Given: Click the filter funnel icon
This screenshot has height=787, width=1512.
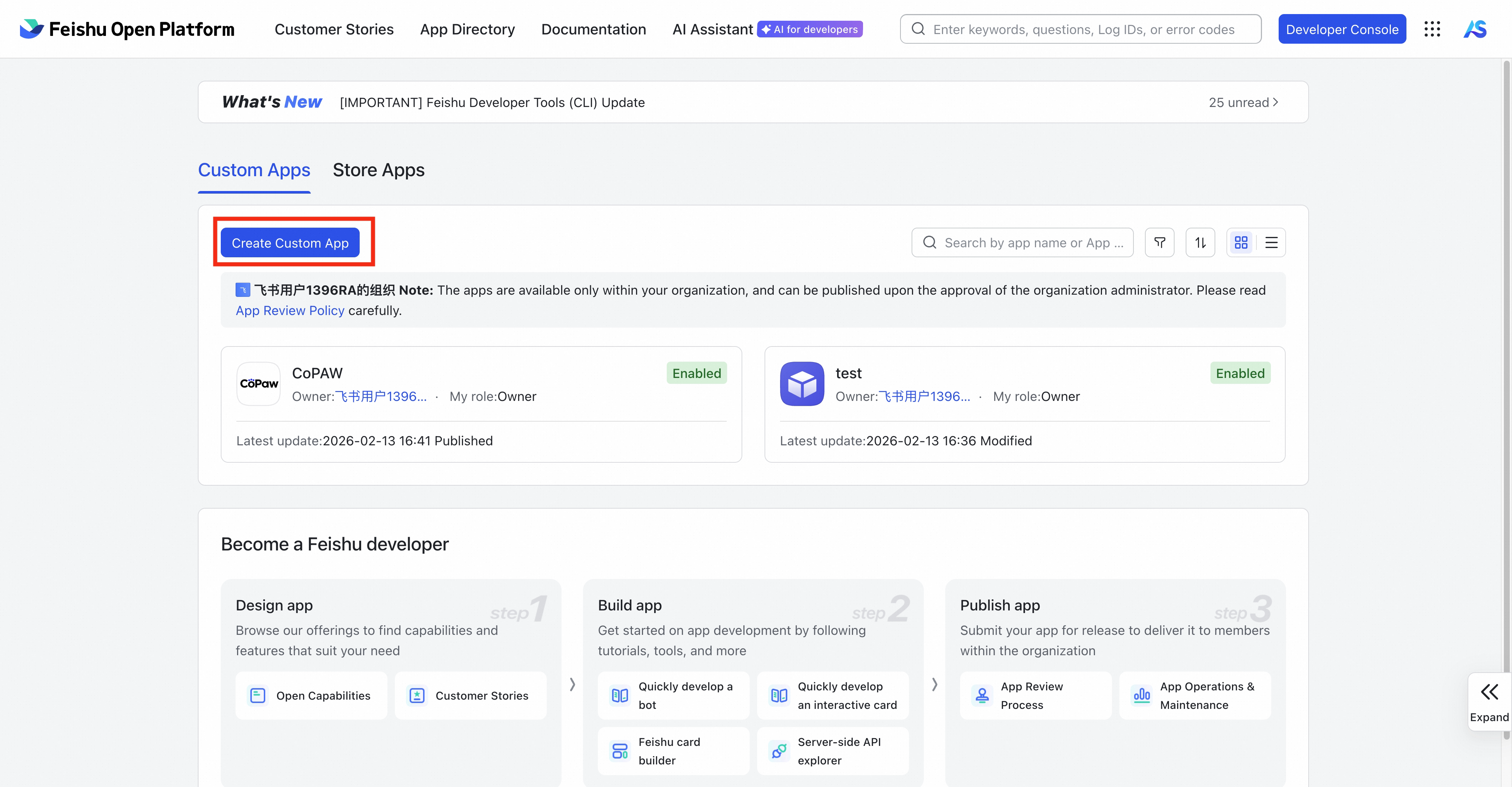Looking at the screenshot, I should [1159, 242].
